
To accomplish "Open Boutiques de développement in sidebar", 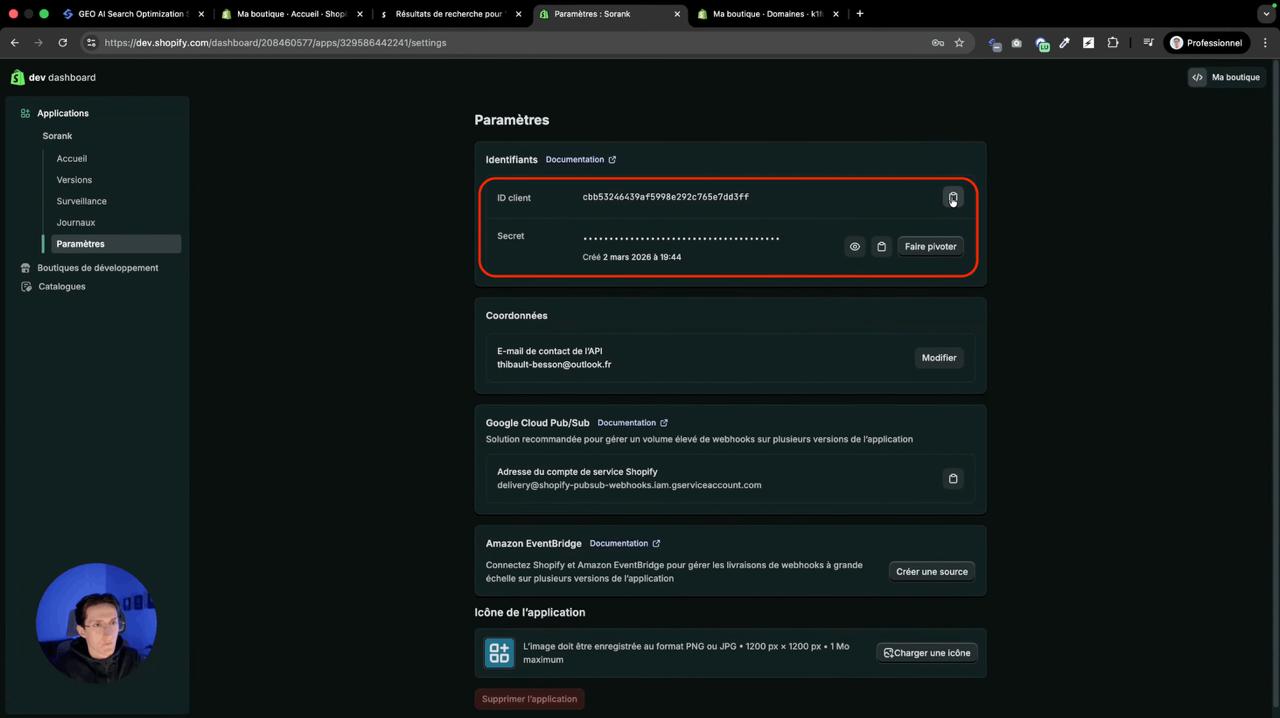I will 98,268.
